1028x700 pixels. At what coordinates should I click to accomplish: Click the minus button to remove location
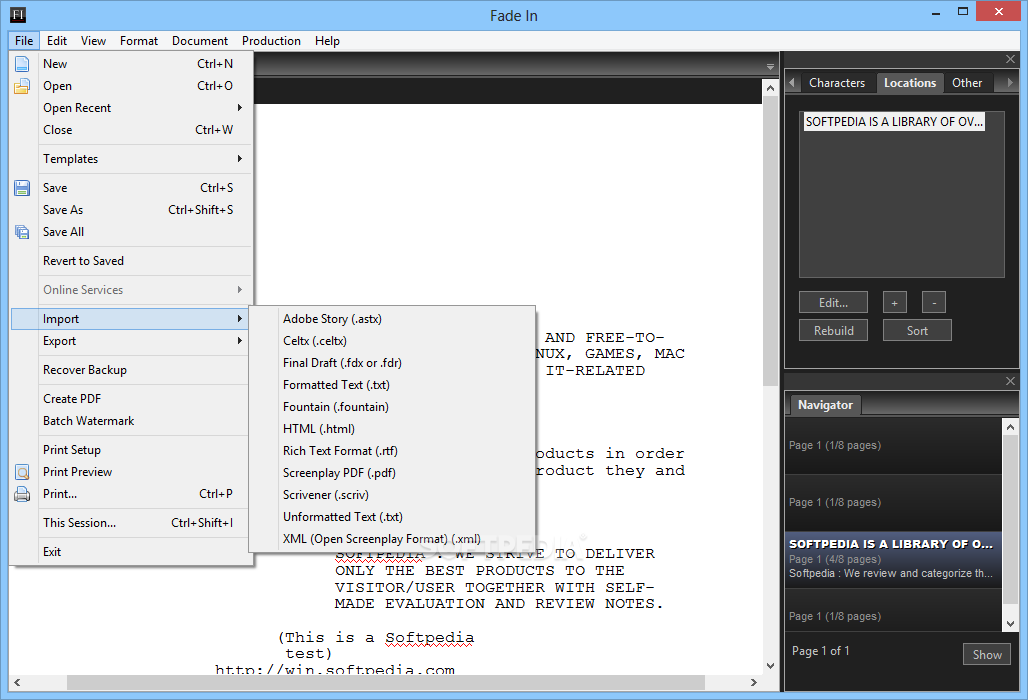click(934, 303)
